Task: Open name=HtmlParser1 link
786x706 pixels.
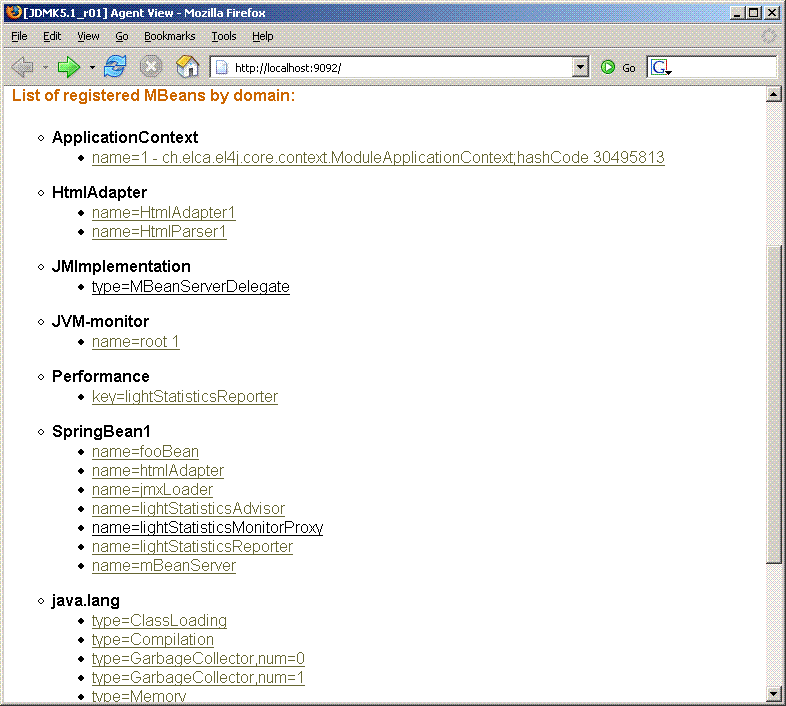Action: (x=159, y=232)
